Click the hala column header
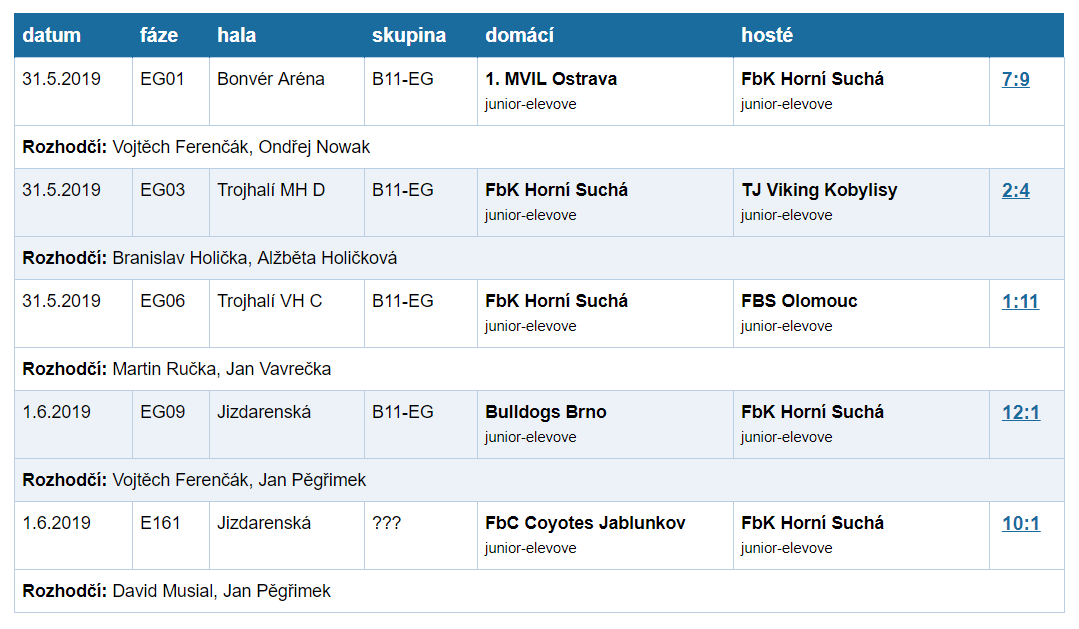Viewport: 1079px width, 629px height. (237, 35)
